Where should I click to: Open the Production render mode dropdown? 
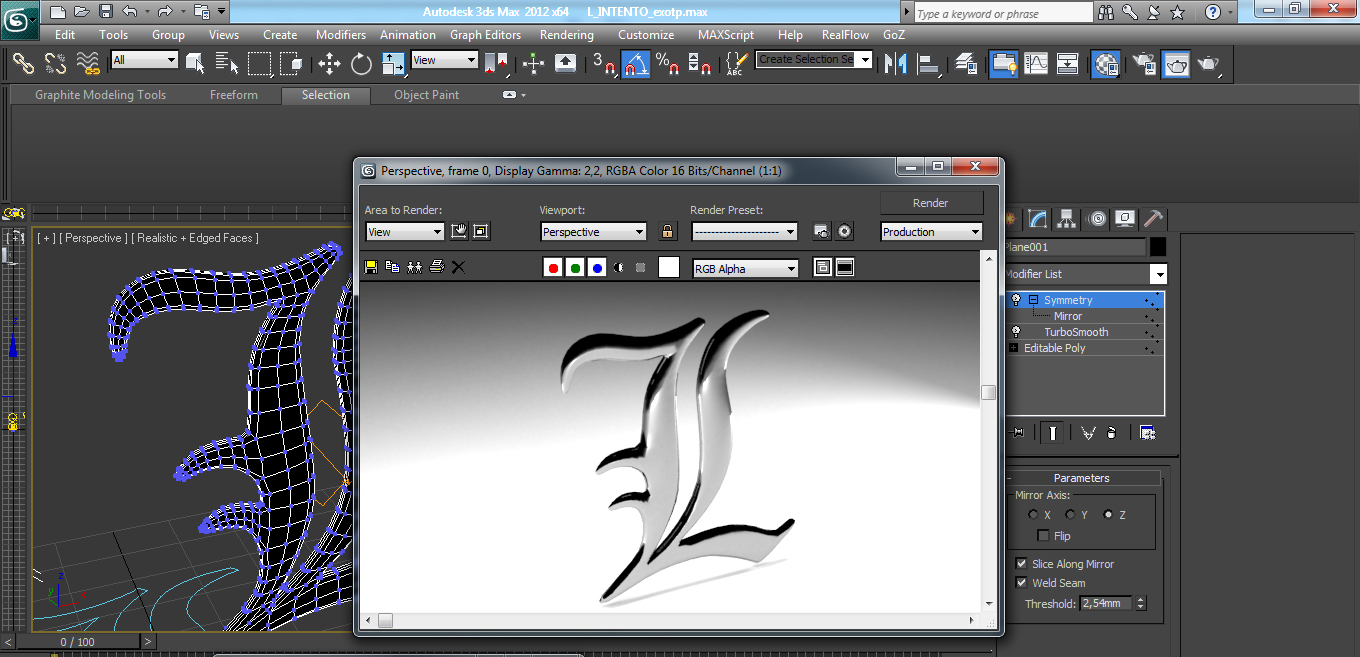(932, 232)
